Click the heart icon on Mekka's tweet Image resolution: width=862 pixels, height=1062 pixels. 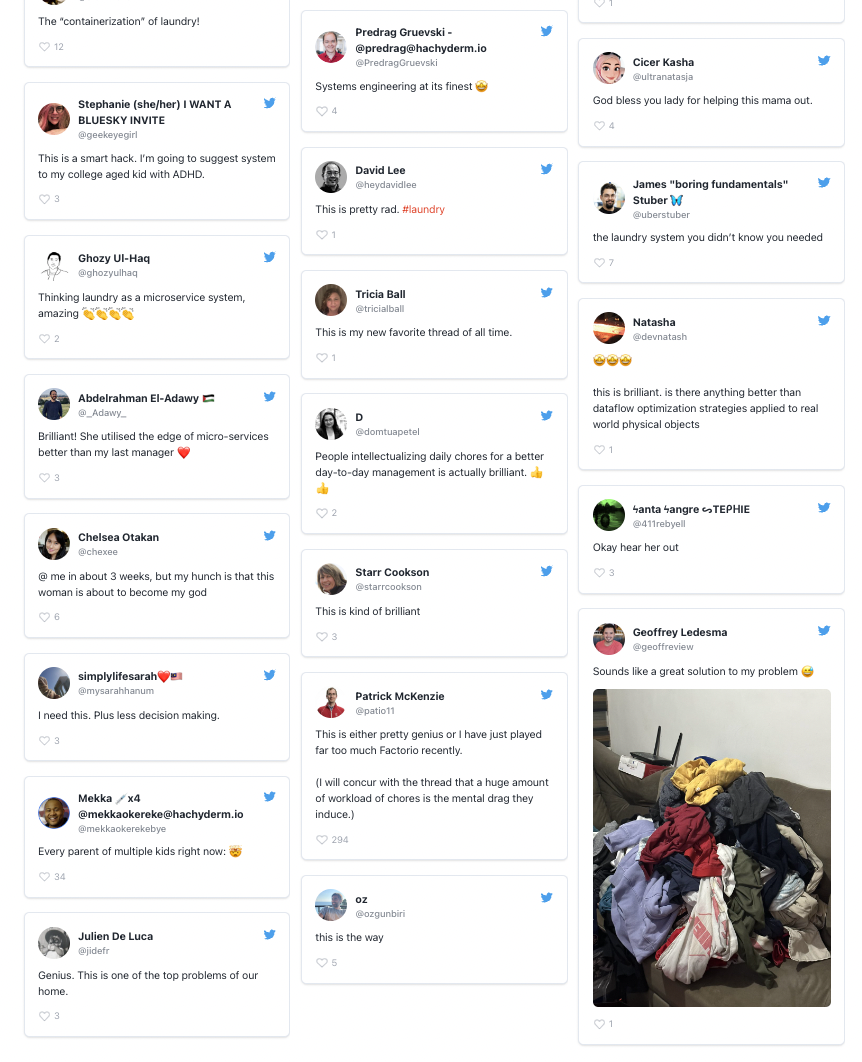pyautogui.click(x=45, y=876)
